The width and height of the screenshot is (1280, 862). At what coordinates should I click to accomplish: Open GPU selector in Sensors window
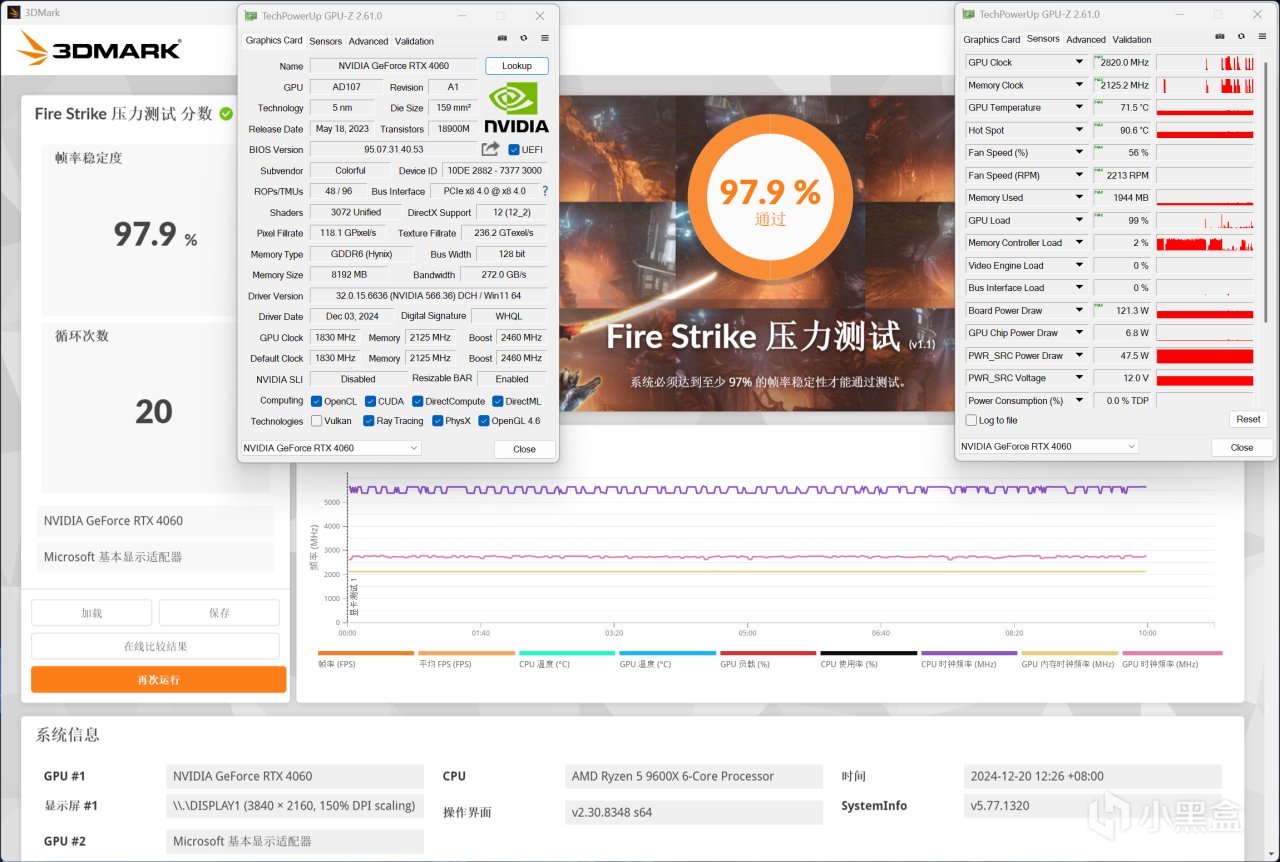point(1048,446)
